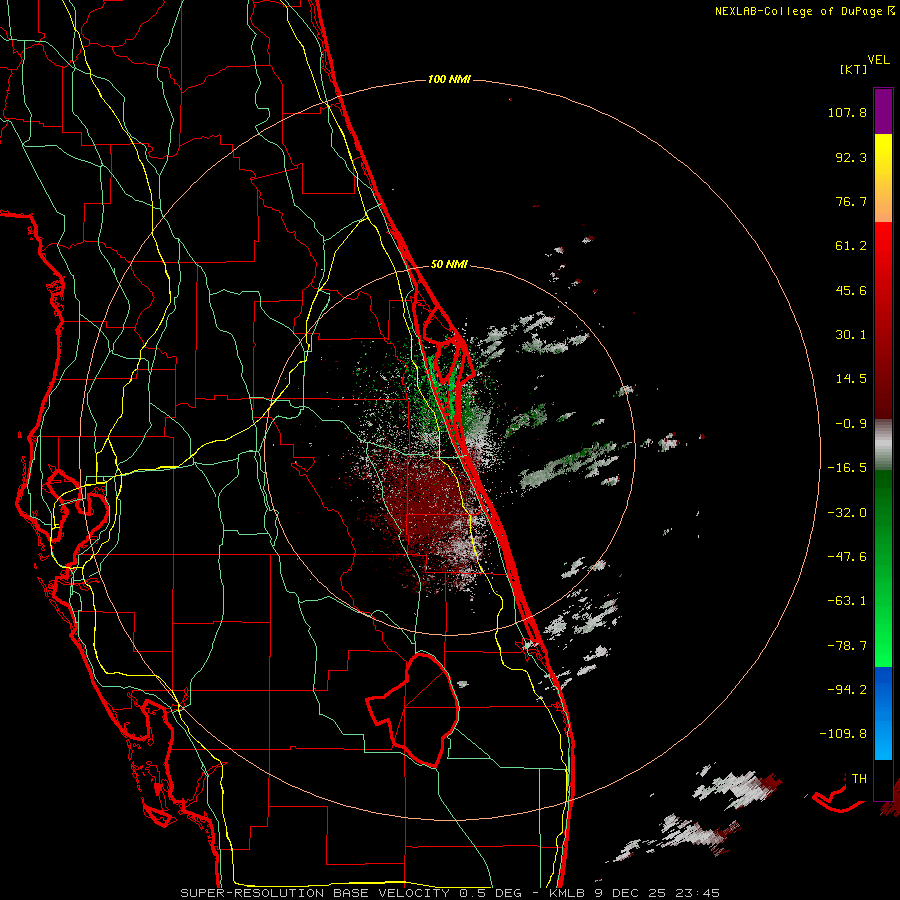Click the 92.3 velocity scale value
This screenshot has width=900, height=900.
[x=851, y=157]
